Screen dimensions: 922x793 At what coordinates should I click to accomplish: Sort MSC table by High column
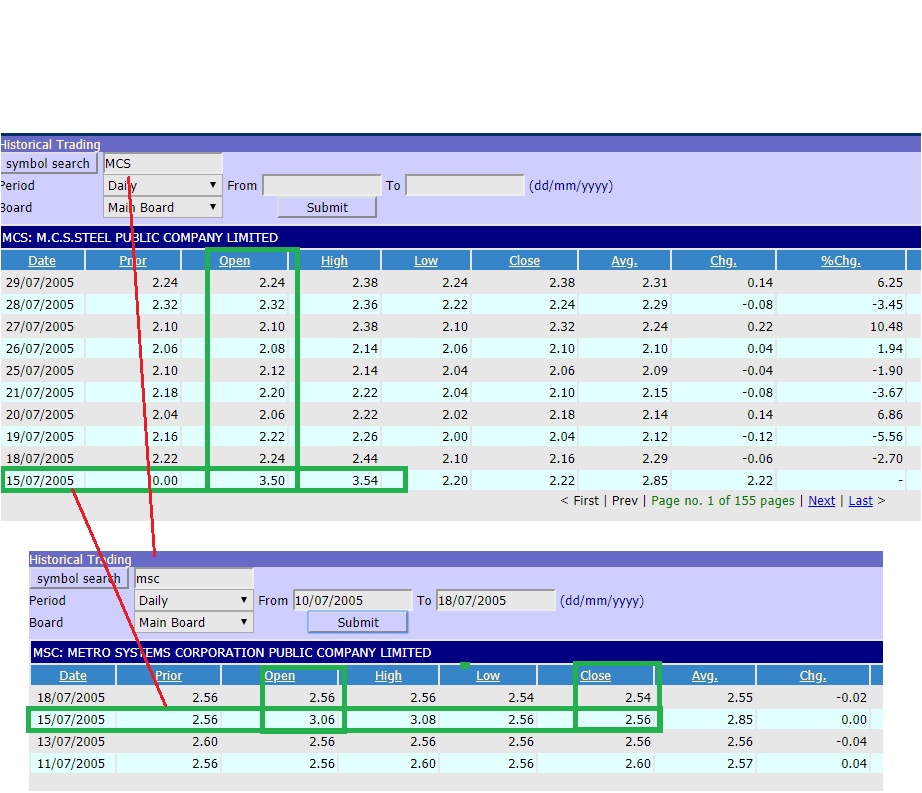(389, 675)
